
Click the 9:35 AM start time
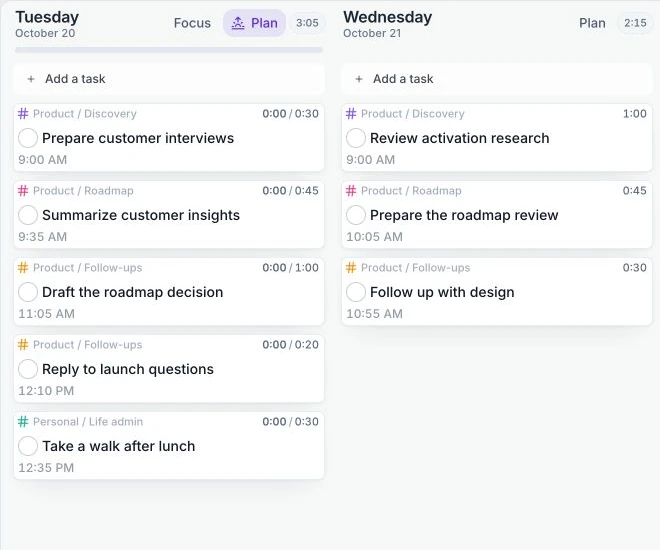click(x=43, y=237)
